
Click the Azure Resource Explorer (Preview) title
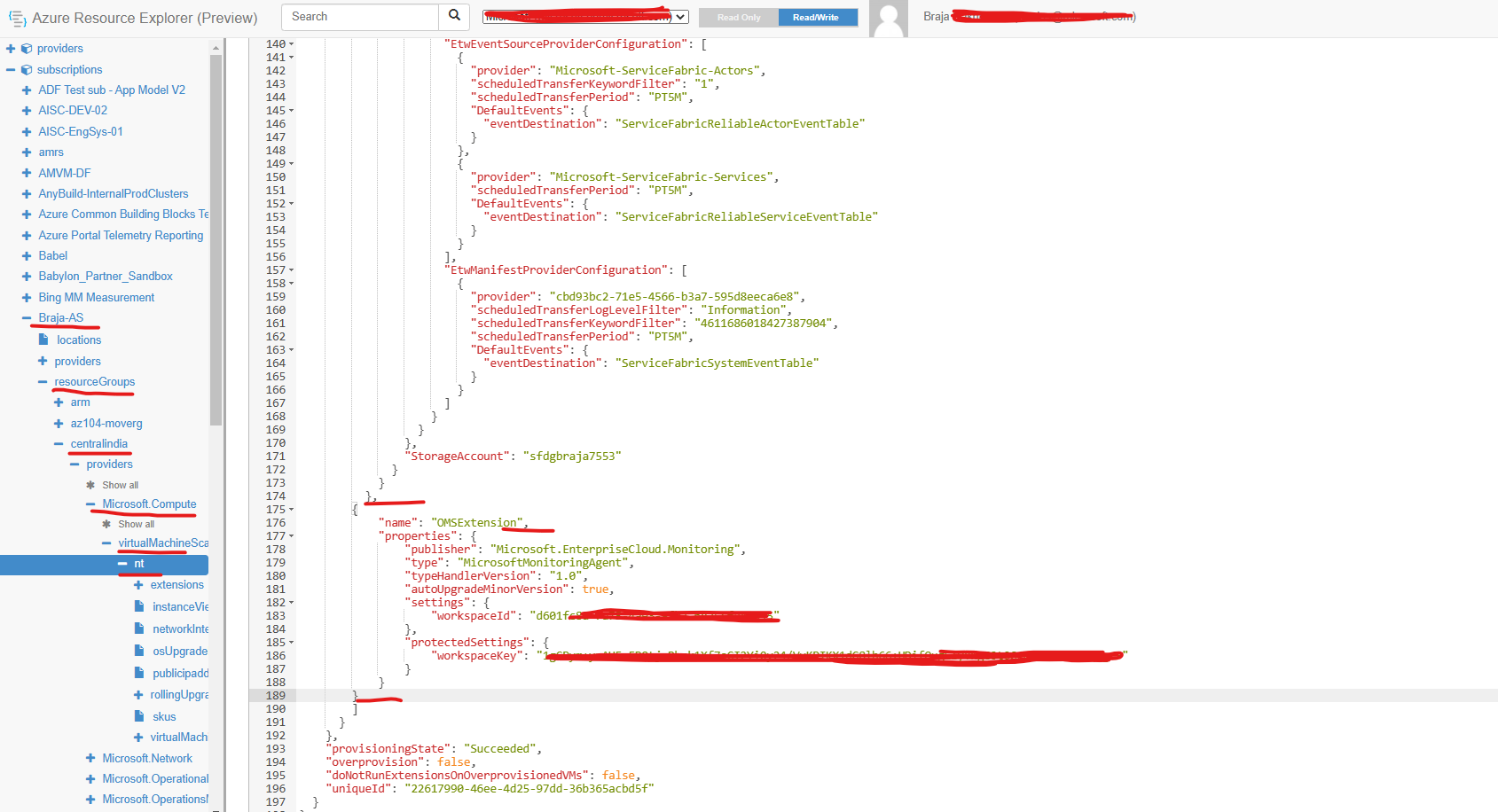tap(145, 18)
